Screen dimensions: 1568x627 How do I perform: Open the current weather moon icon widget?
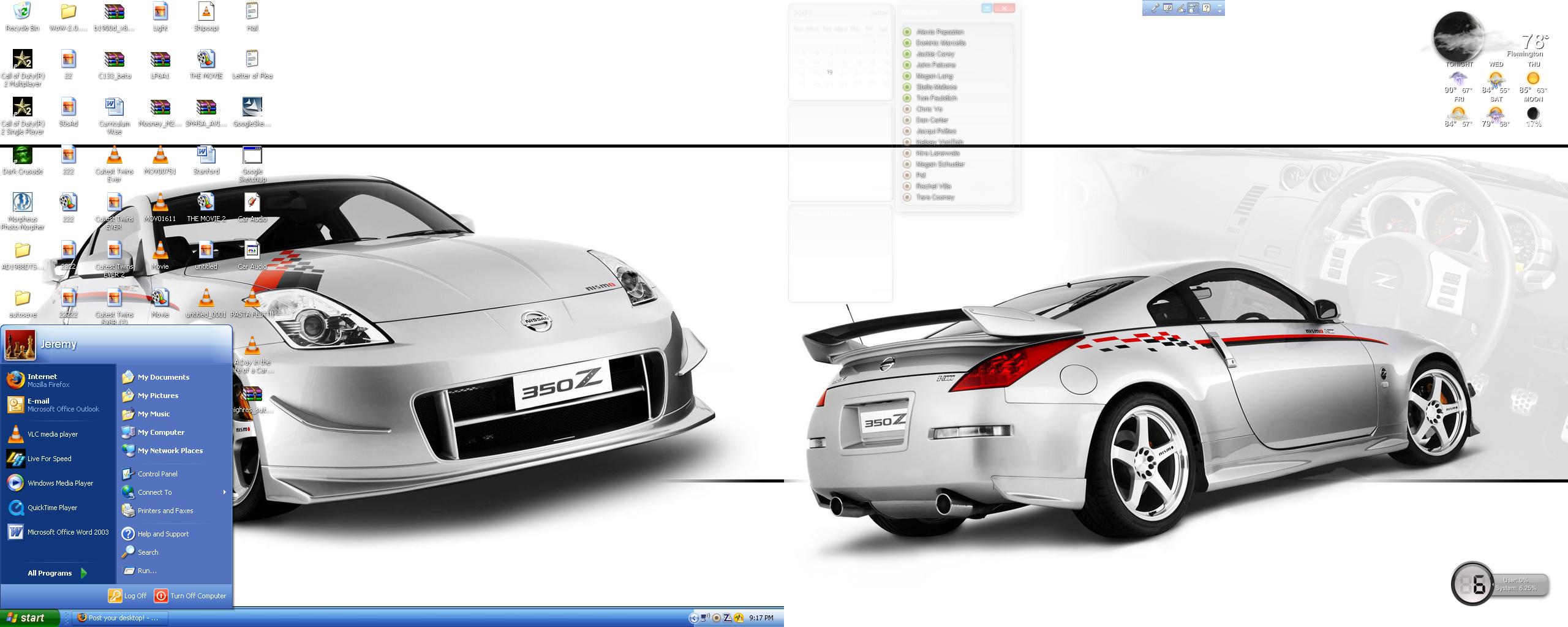point(1459,37)
